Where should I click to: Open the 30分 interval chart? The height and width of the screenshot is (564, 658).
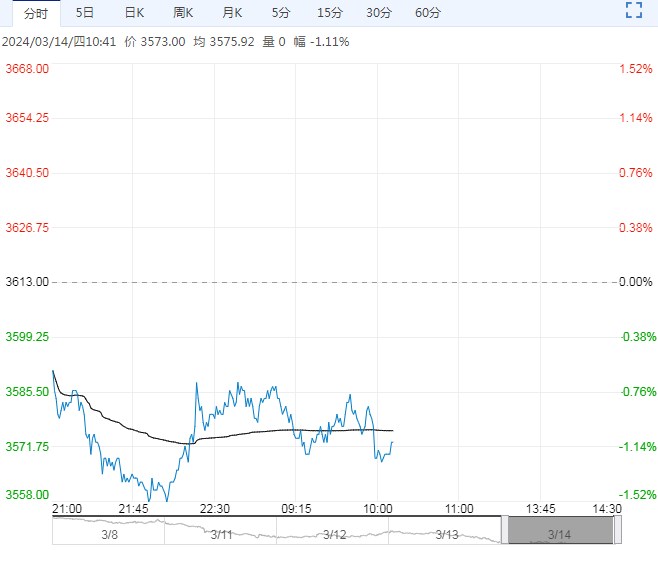pos(378,13)
